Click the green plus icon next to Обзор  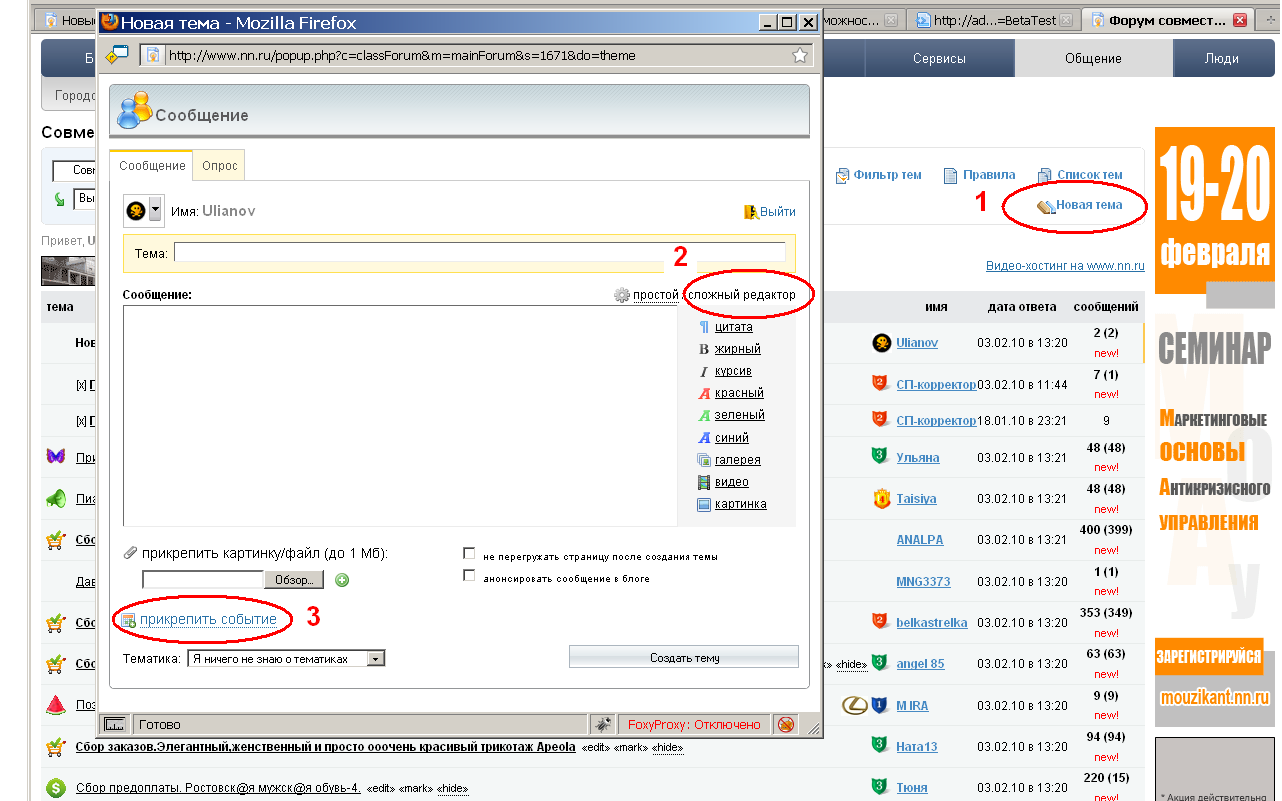pyautogui.click(x=342, y=580)
